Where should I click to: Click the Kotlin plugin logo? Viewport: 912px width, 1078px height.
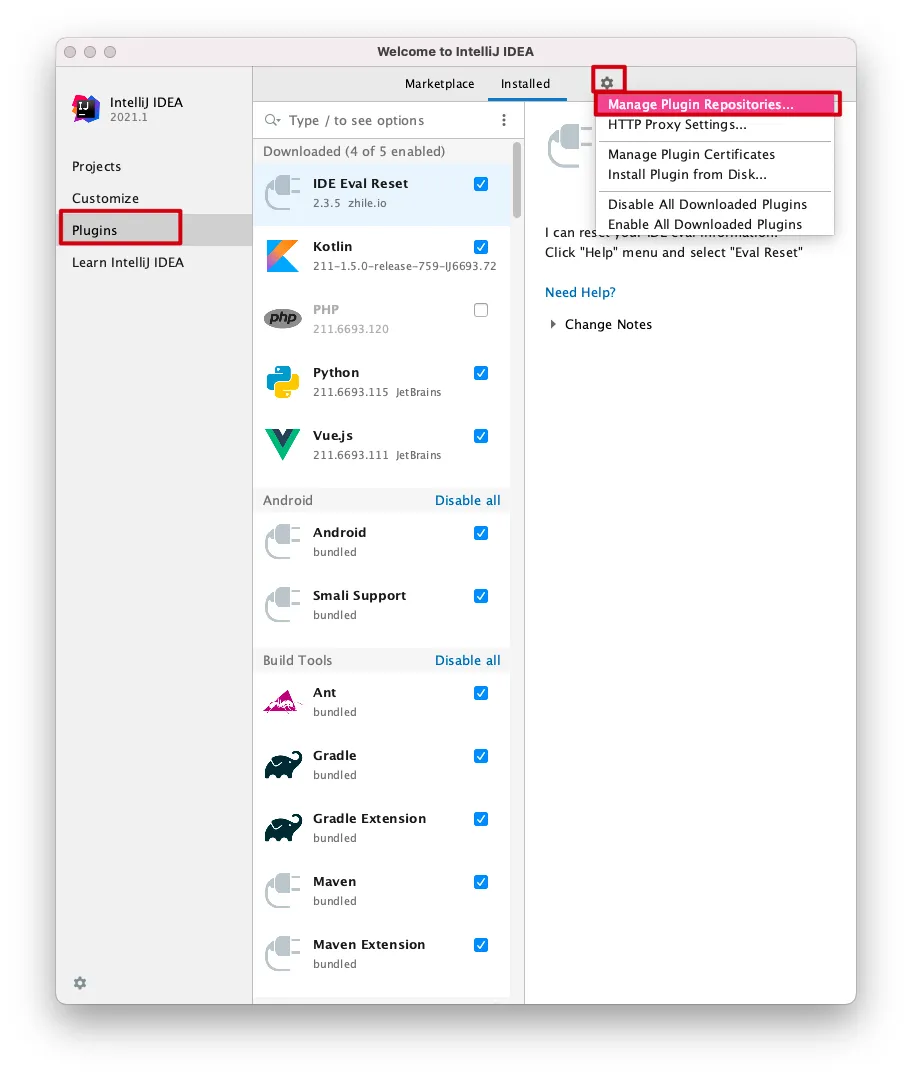(x=283, y=256)
